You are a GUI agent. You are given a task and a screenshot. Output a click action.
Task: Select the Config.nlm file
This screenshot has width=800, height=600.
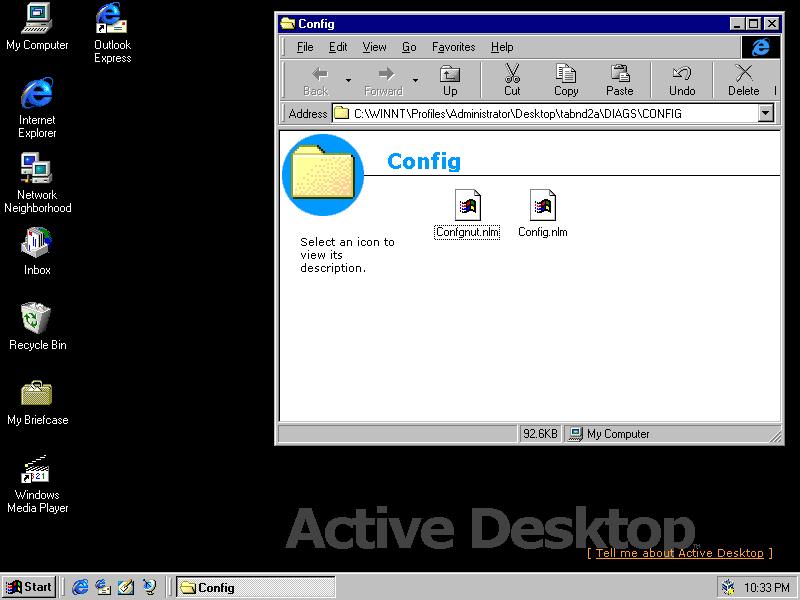(542, 214)
